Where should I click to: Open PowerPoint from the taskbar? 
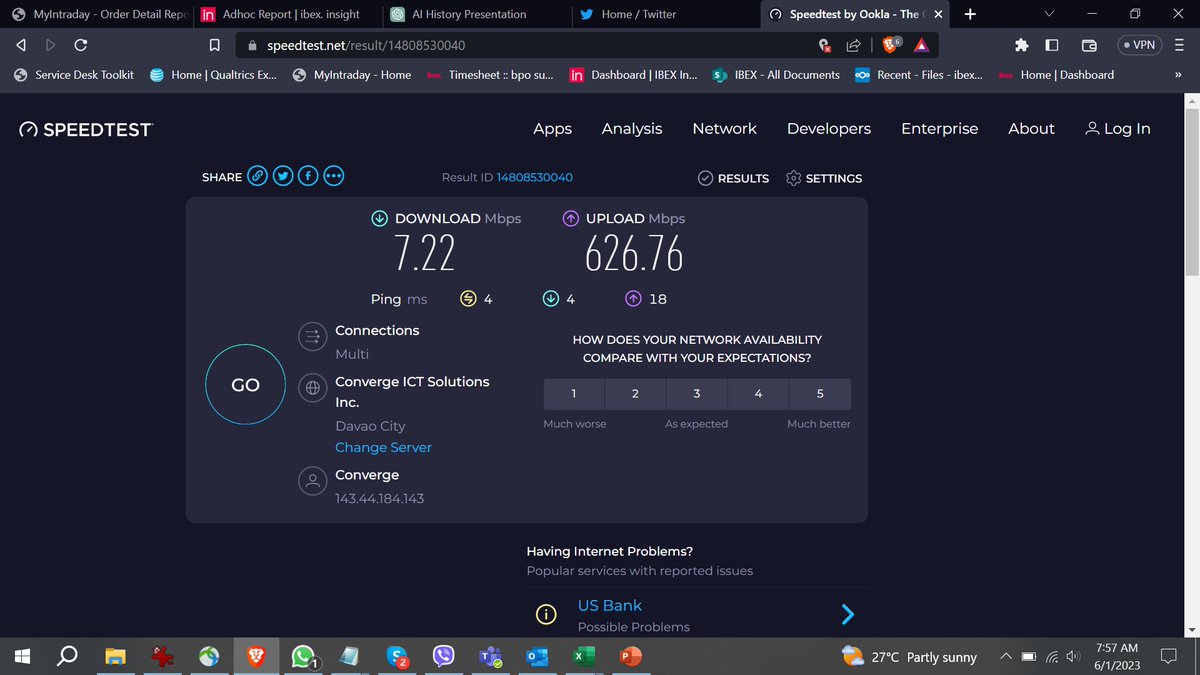[x=631, y=656]
